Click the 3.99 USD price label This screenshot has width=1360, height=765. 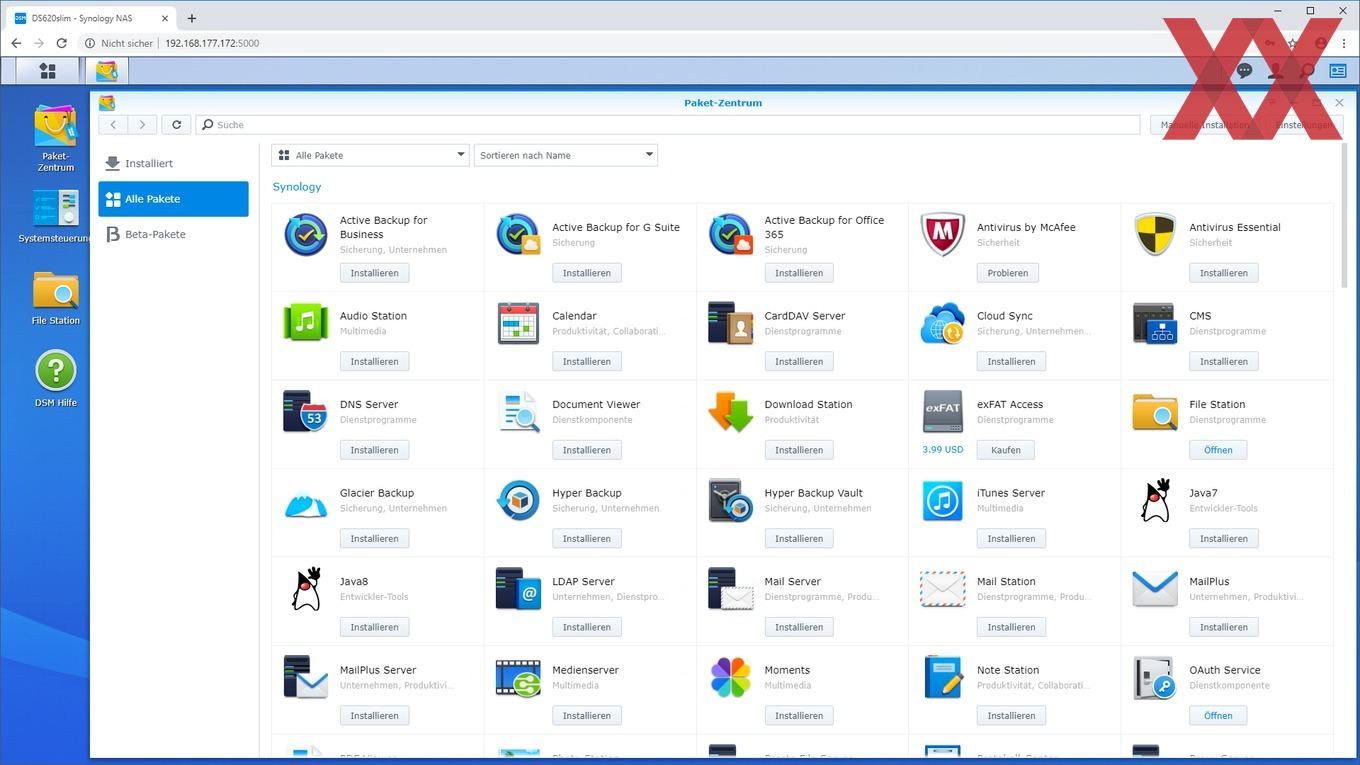click(x=943, y=450)
